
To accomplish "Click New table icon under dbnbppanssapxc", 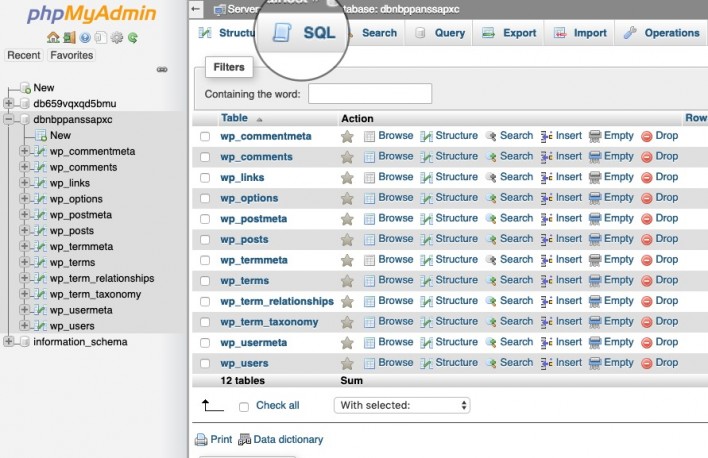I will tap(41, 135).
